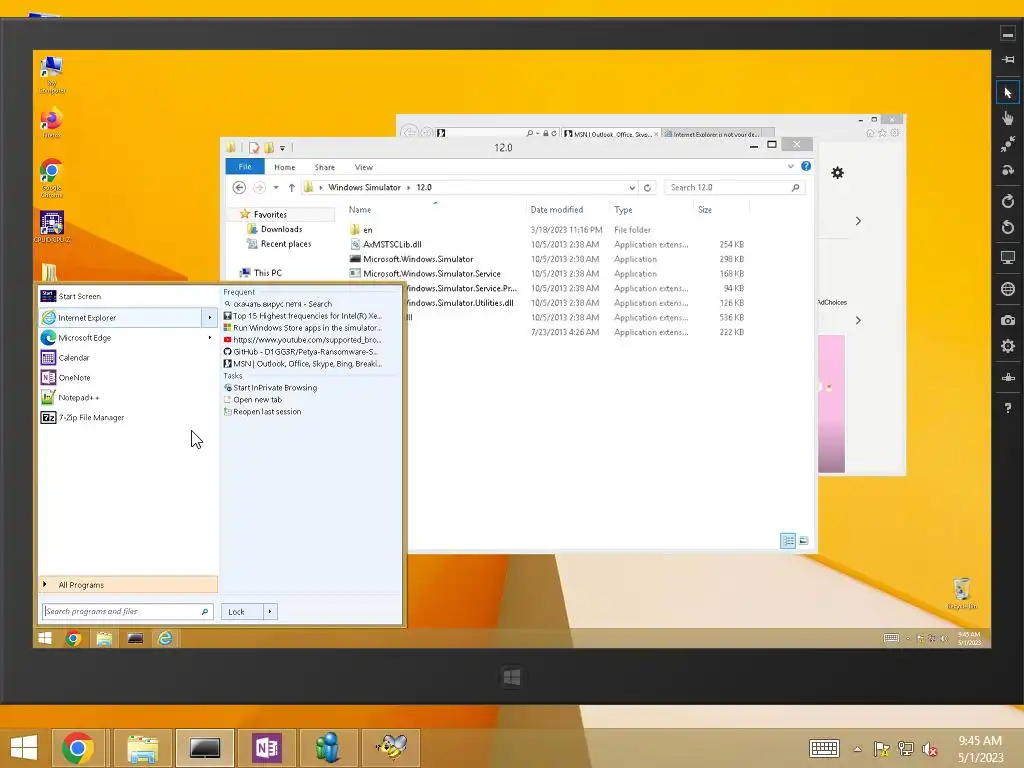The image size is (1024, 768).
Task: Click the Search programs and files box
Action: (x=127, y=611)
